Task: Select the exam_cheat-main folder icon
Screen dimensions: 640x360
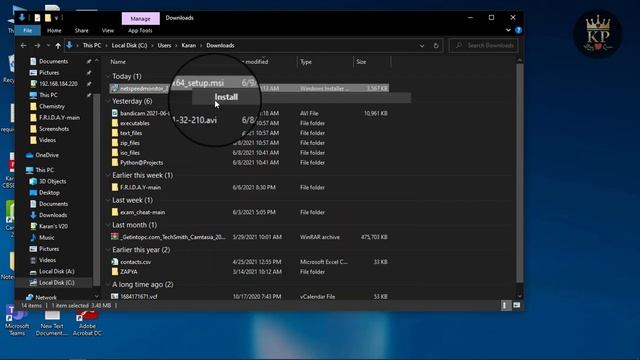Action: tap(115, 212)
